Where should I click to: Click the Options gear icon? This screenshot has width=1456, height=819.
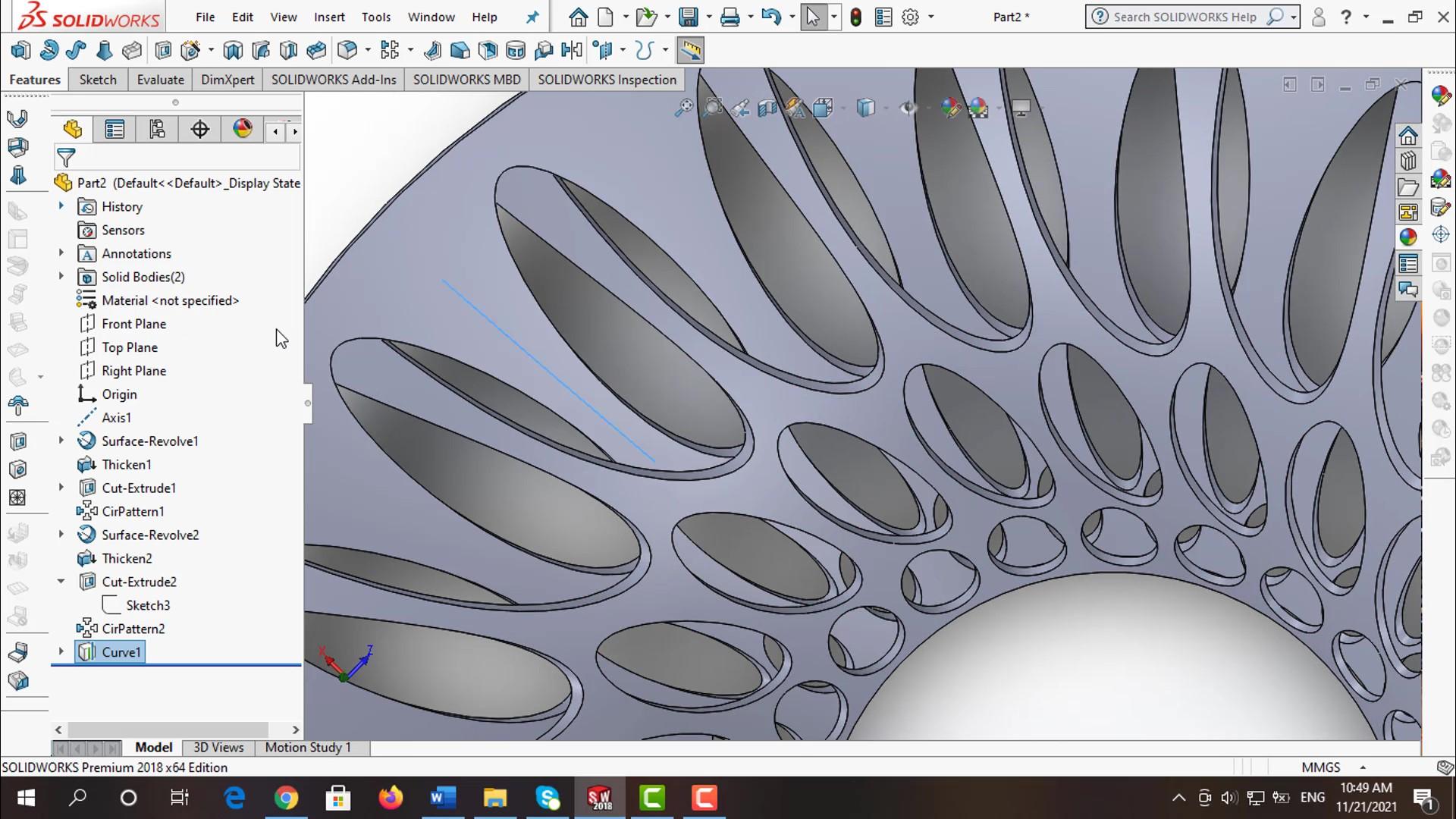tap(911, 17)
